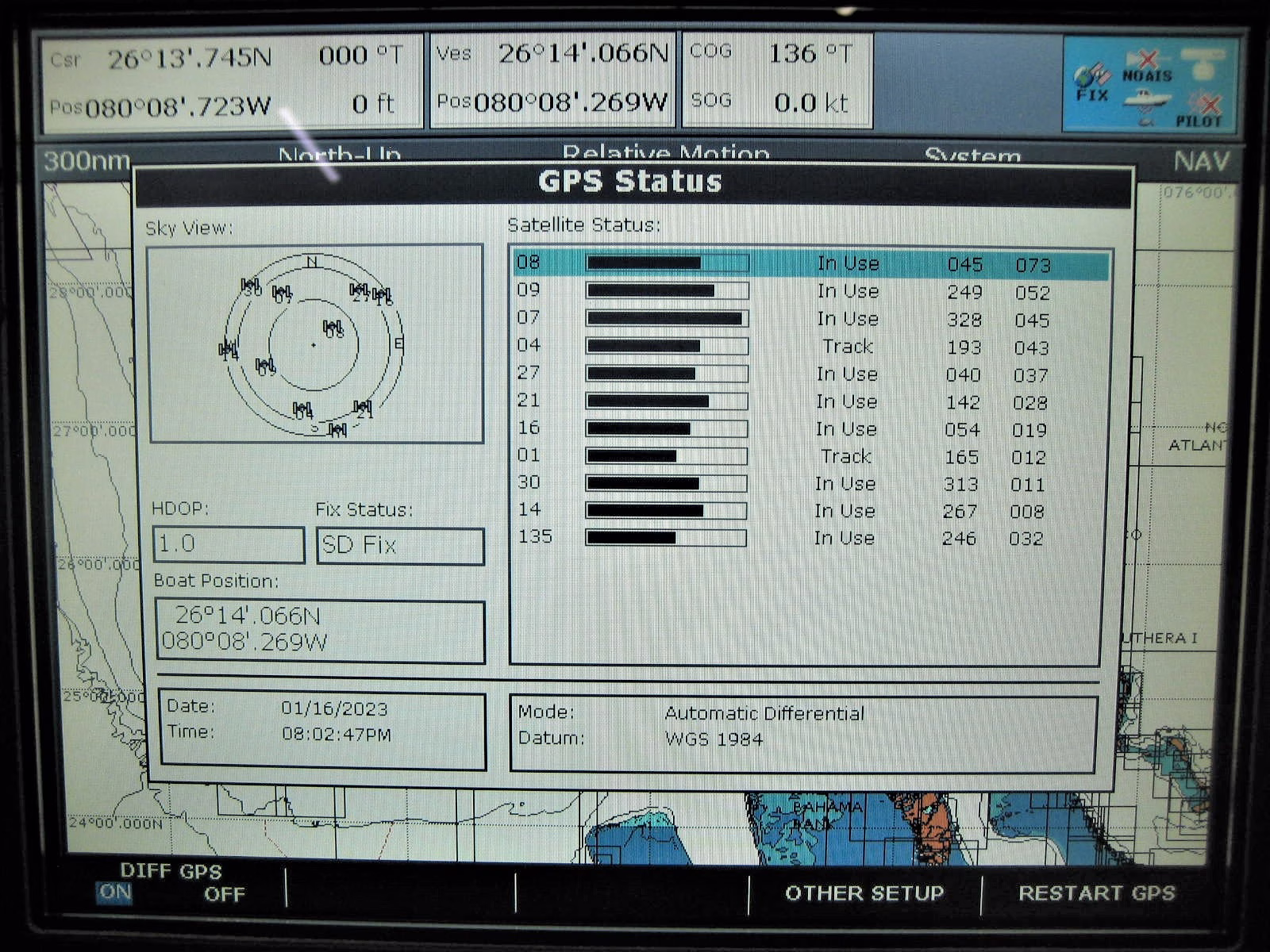Turn DIFF GPS OFF

click(224, 894)
